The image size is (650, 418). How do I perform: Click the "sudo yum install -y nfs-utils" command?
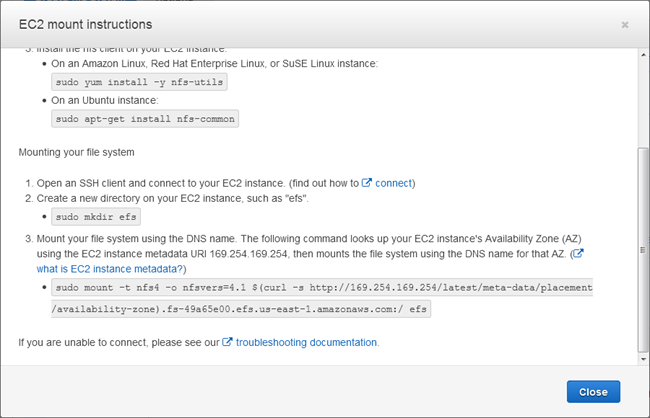(139, 84)
